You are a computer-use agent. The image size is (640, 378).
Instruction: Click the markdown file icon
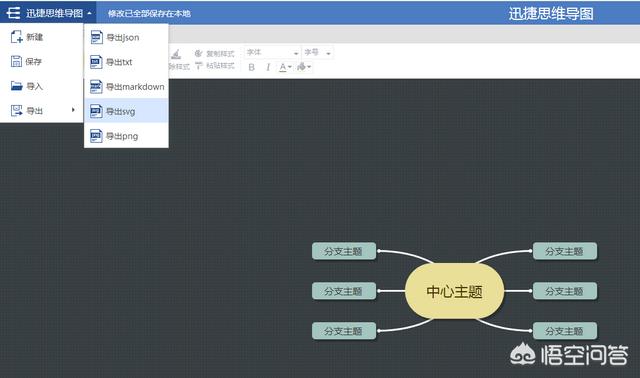96,86
